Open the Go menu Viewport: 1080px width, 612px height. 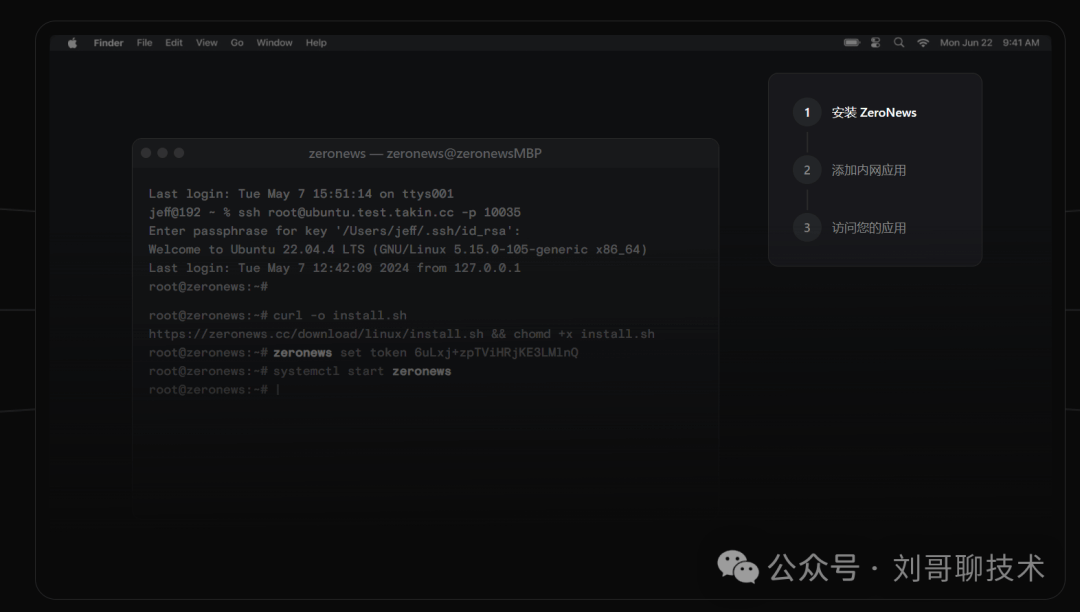[237, 43]
